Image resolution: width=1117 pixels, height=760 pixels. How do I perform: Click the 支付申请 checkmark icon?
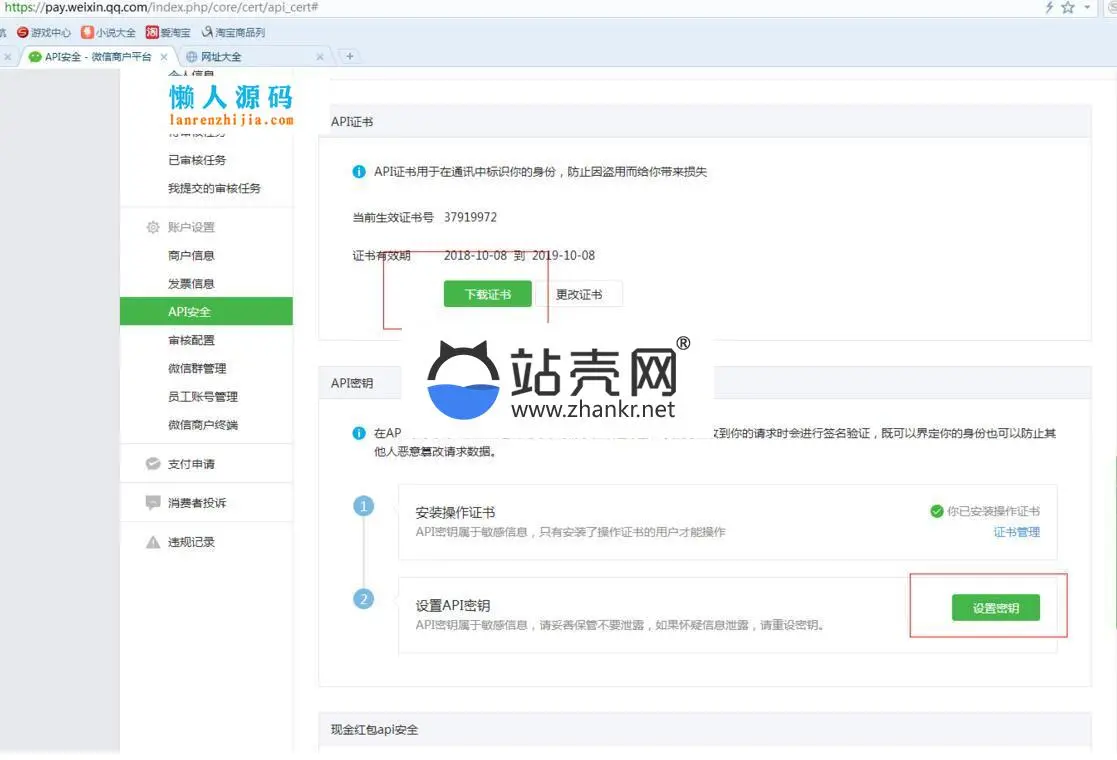click(x=153, y=464)
